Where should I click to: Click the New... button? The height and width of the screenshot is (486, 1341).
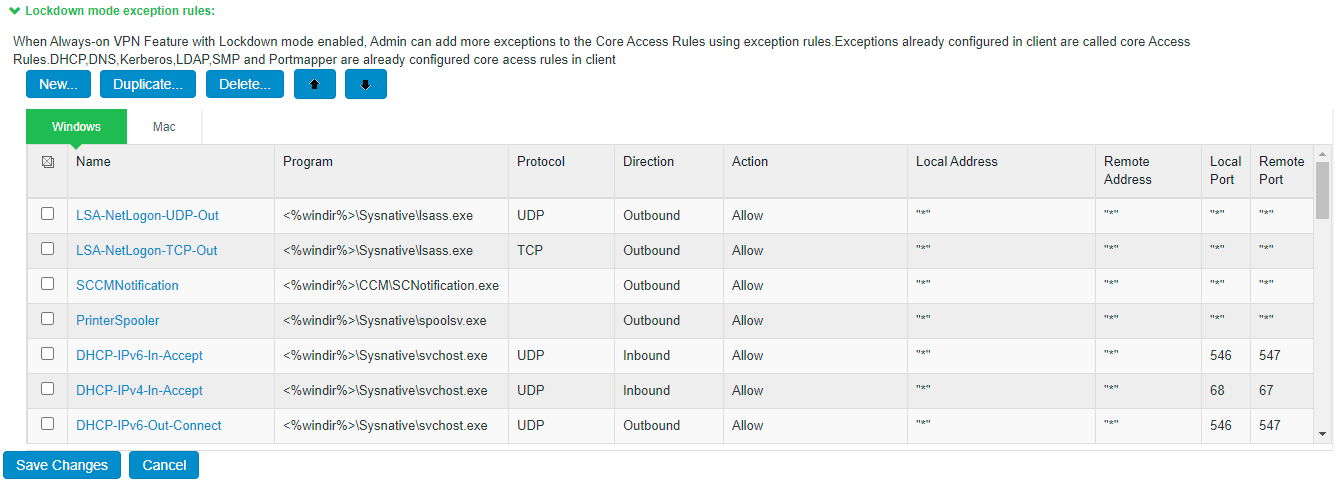tap(58, 85)
